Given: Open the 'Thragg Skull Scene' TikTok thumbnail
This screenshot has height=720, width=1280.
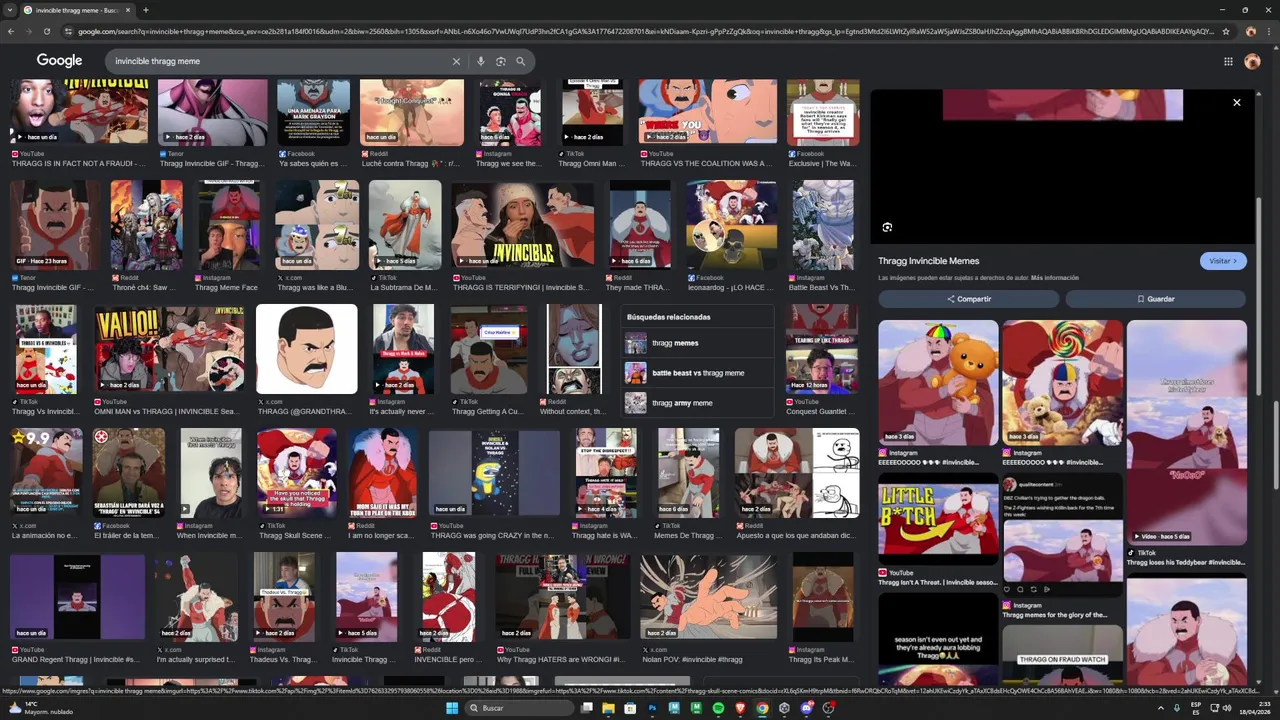Looking at the screenshot, I should pyautogui.click(x=297, y=473).
